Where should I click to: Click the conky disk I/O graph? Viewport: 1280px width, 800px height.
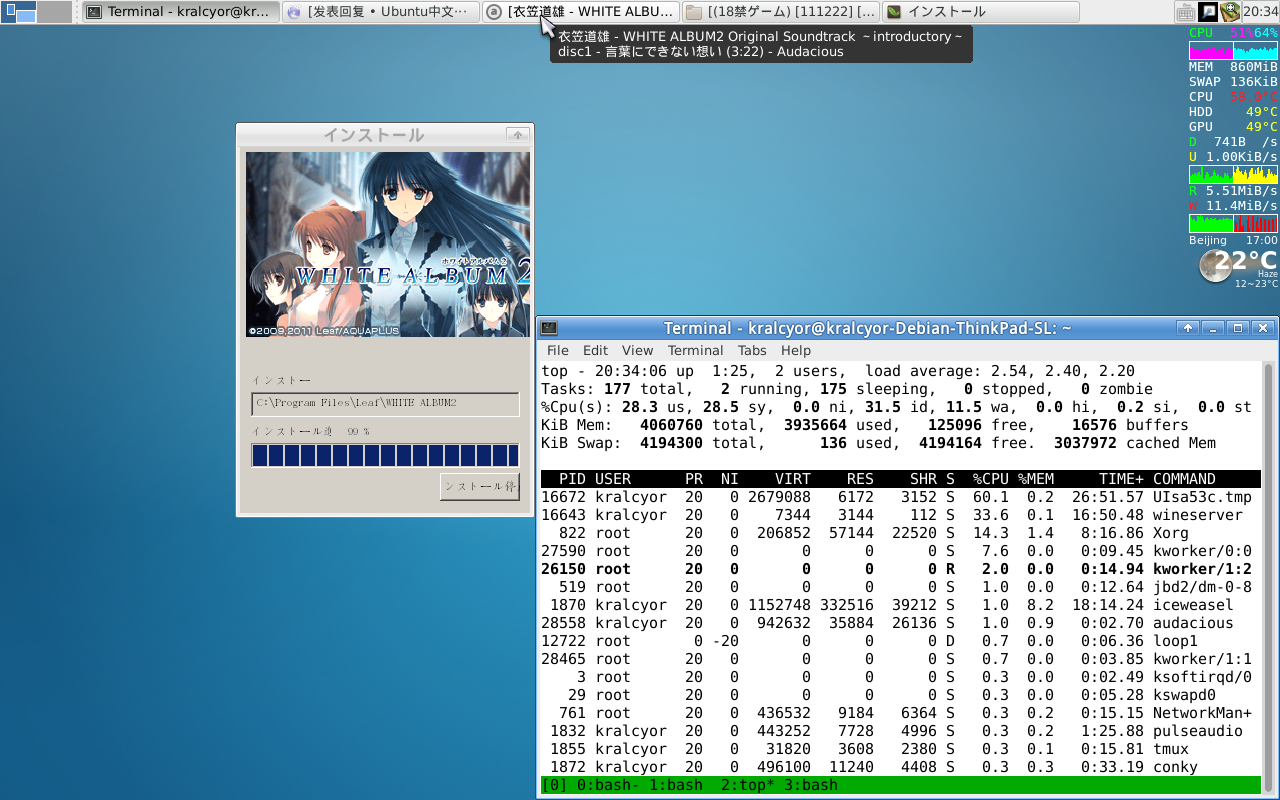(1233, 224)
